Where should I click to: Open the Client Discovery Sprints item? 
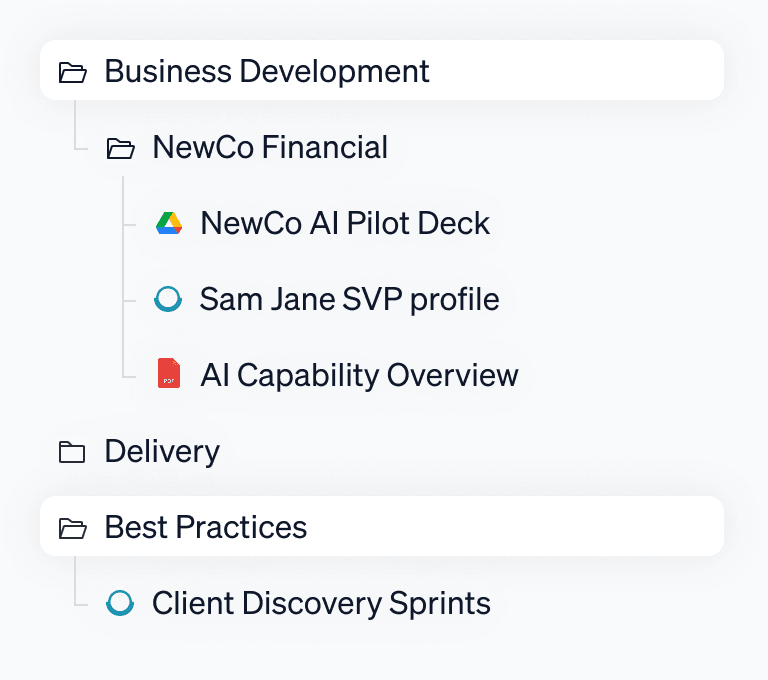(x=321, y=603)
